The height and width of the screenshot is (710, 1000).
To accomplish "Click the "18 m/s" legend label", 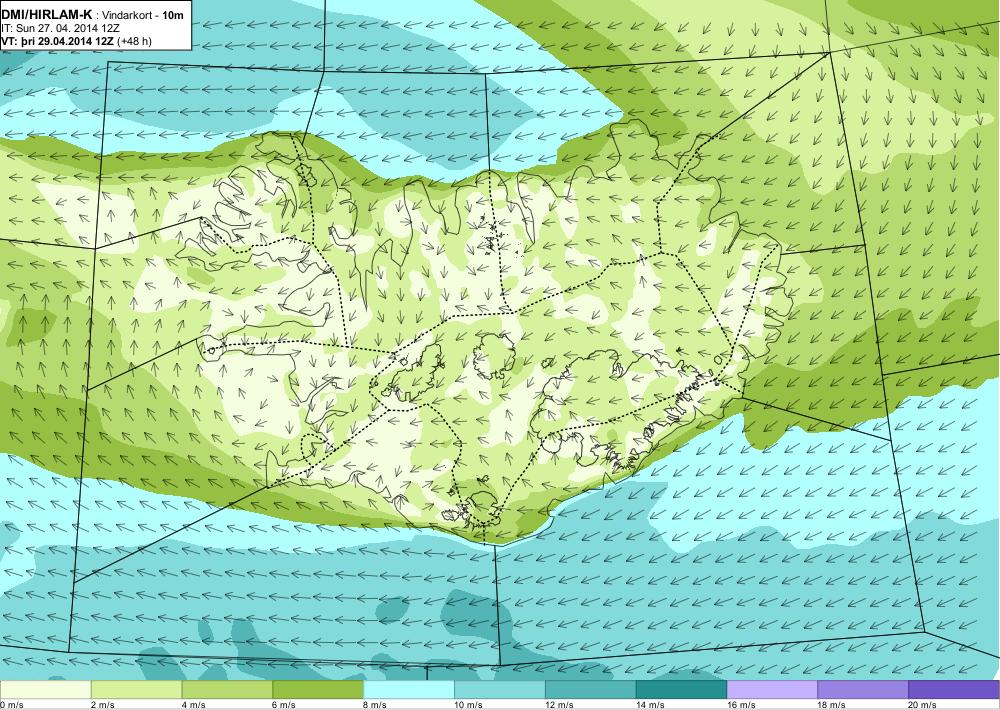I will (x=832, y=705).
